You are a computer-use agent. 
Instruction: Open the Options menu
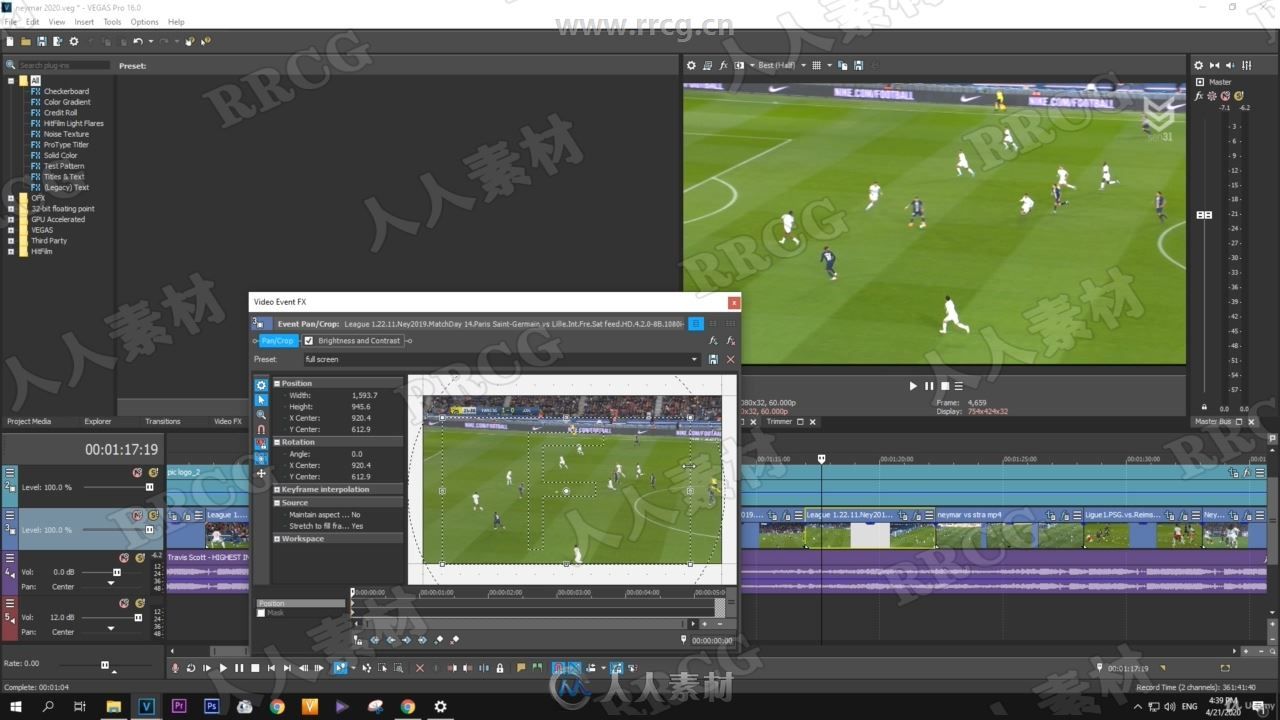[144, 22]
